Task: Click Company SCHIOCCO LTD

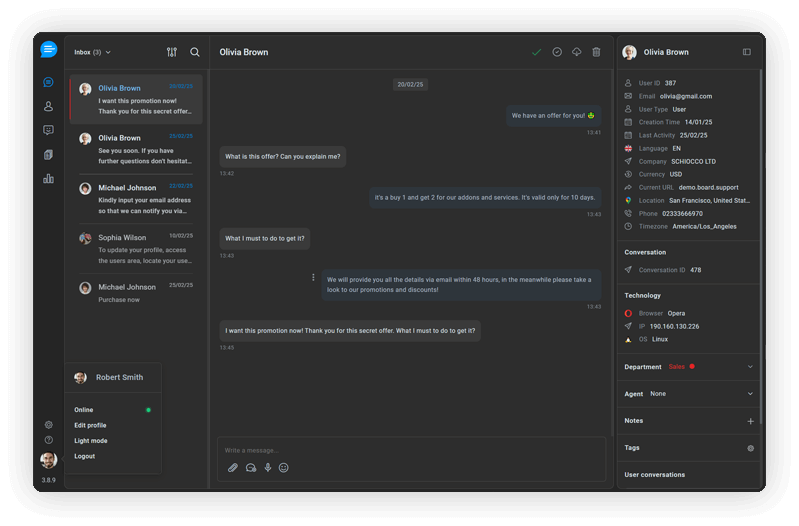Action: [694, 162]
